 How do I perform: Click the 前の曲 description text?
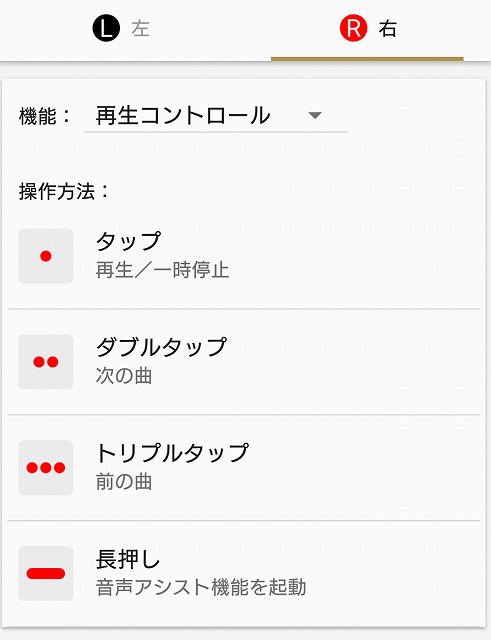(x=124, y=482)
